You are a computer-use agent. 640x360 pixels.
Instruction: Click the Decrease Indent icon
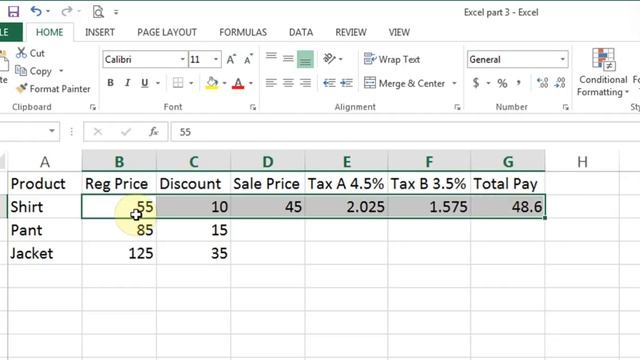[x=329, y=83]
